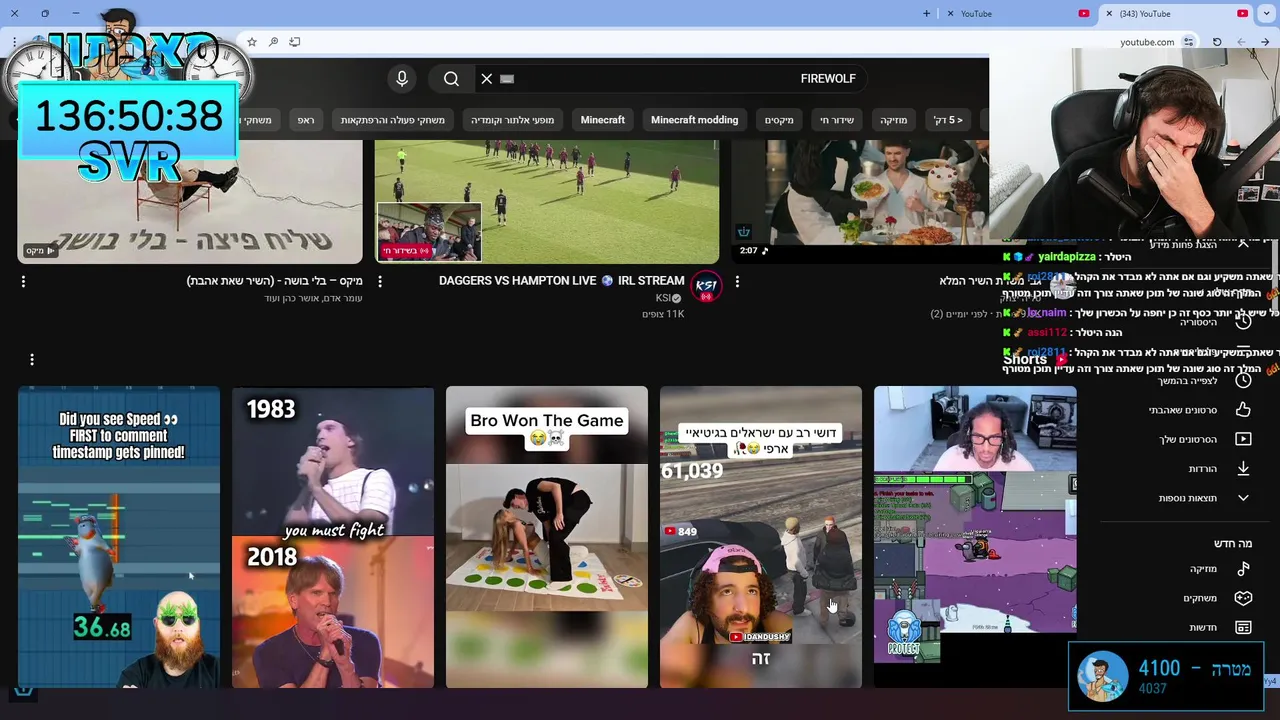Click the Shorts section heading
1280x720 pixels.
click(1025, 360)
